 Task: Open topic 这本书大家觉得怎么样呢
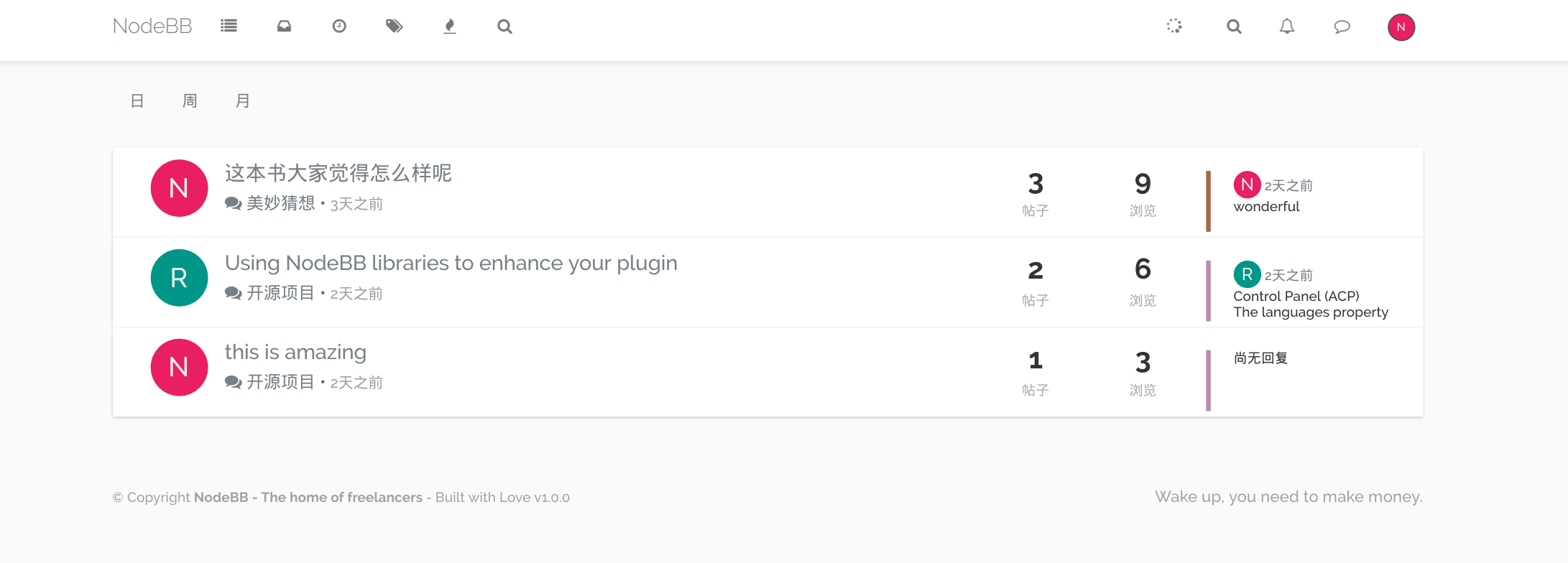[338, 173]
